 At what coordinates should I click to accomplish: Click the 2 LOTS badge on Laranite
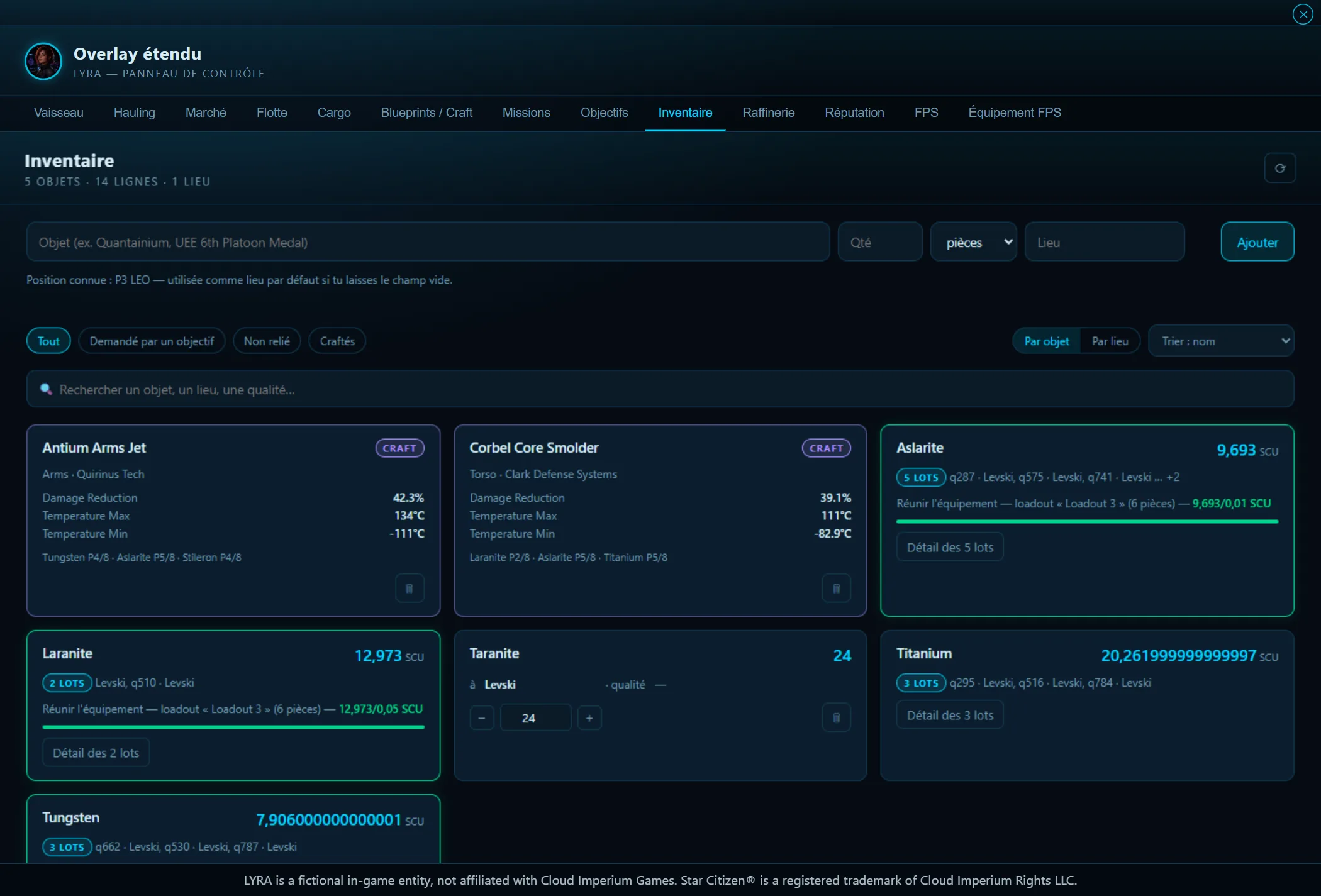[67, 683]
